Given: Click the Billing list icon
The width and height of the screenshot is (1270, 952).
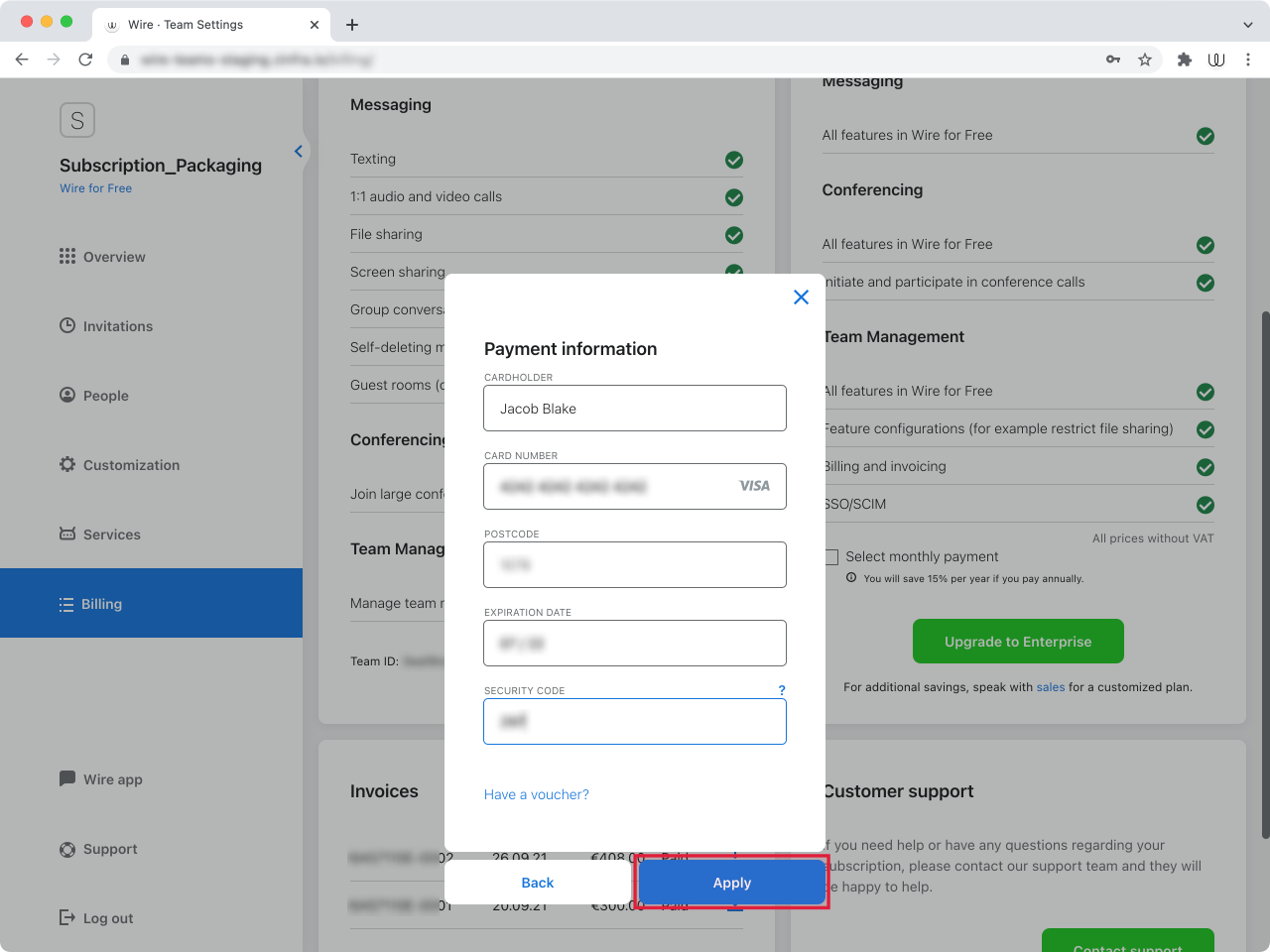Looking at the screenshot, I should pos(66,604).
